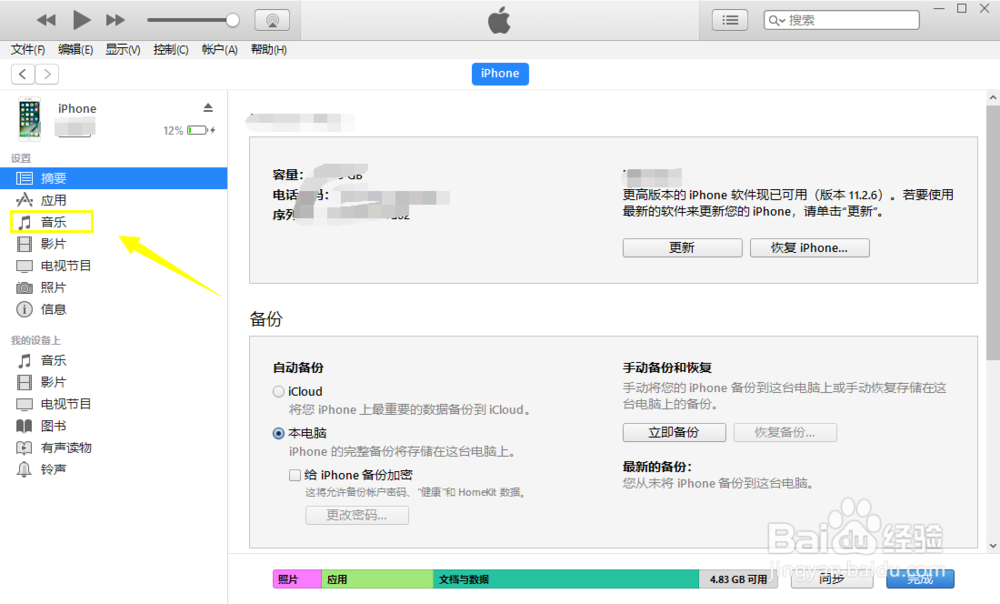Click the scrollbar up arrow

993,98
